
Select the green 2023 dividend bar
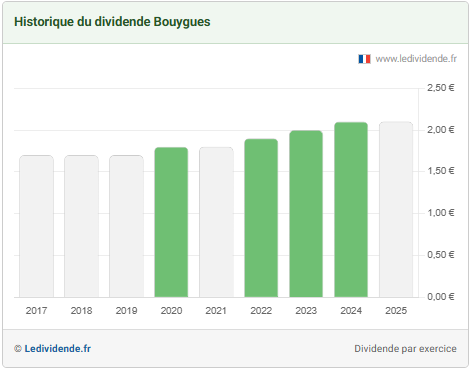[306, 214]
